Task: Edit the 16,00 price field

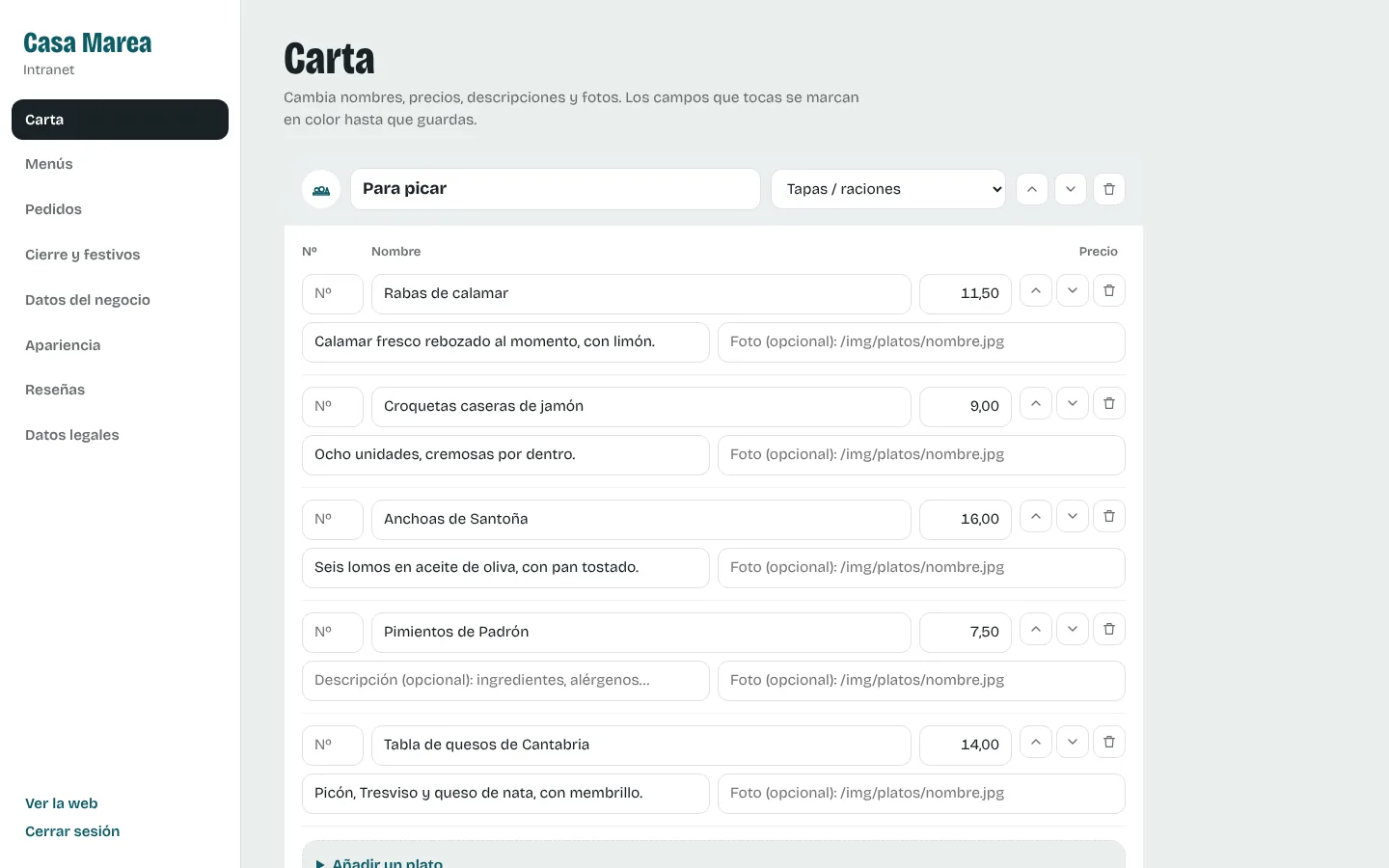Action: [966, 520]
